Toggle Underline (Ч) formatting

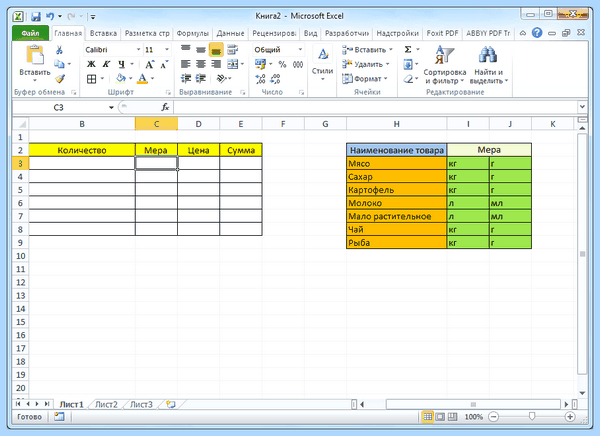(x=121, y=64)
